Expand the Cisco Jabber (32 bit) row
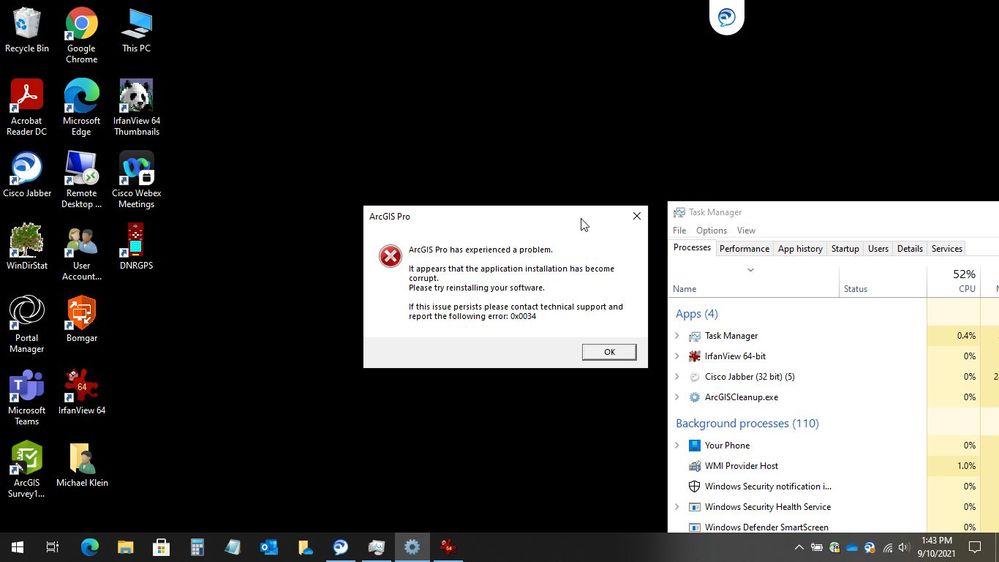Screen dimensions: 999x562 677,377
